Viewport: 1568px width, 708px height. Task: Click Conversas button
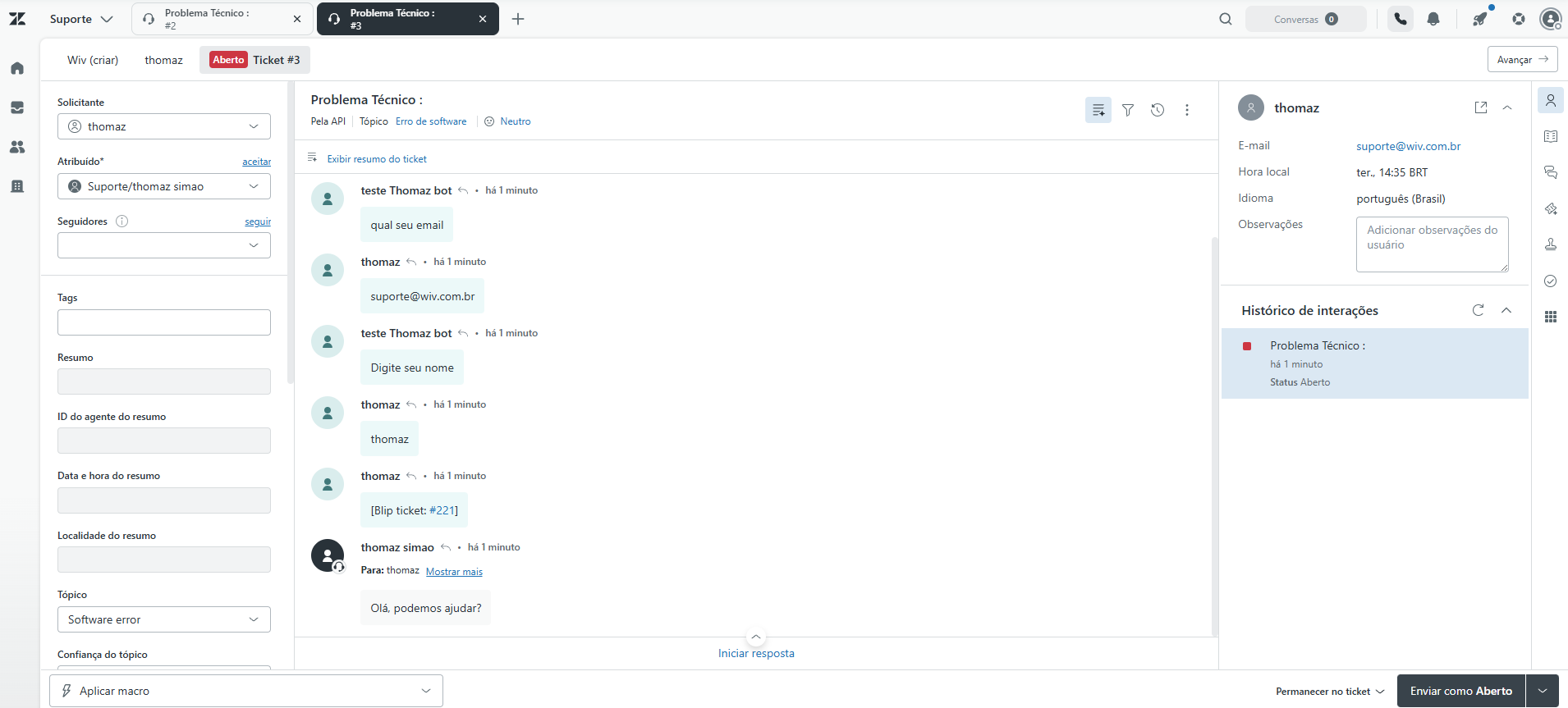1306,19
